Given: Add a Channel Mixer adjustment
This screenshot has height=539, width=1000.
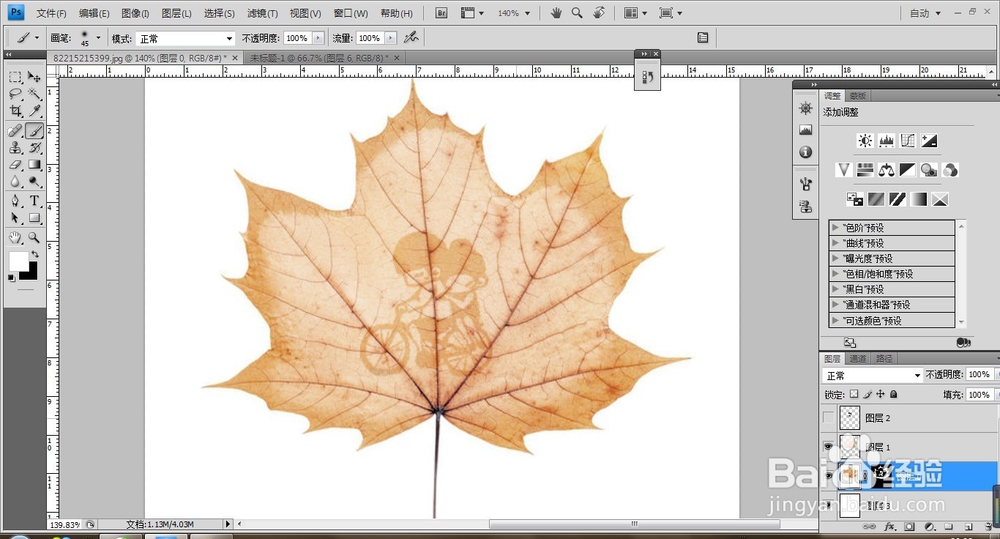Looking at the screenshot, I should [950, 170].
